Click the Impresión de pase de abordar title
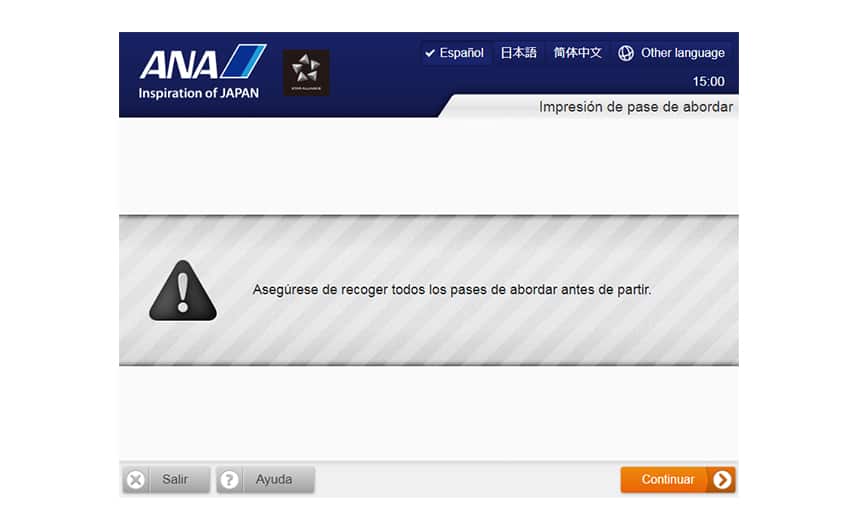The height and width of the screenshot is (530, 858). (636, 107)
